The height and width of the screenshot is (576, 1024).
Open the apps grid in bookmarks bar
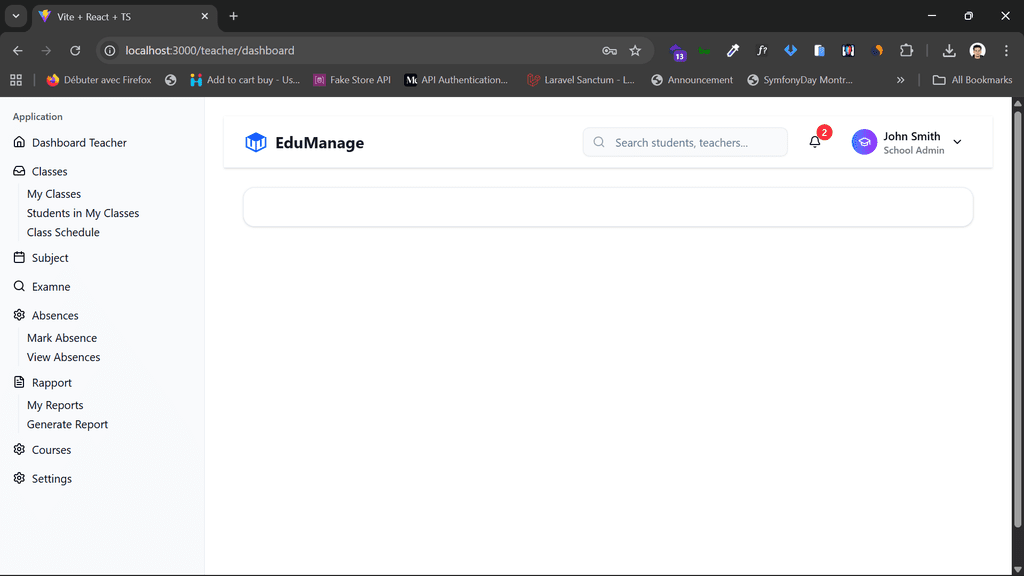[x=16, y=80]
